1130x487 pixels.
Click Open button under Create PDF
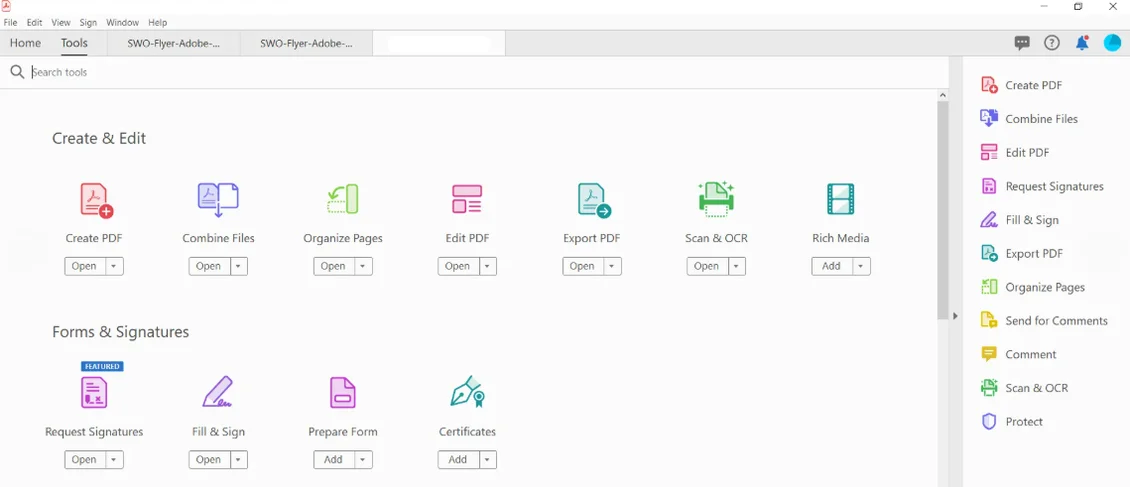(x=84, y=266)
